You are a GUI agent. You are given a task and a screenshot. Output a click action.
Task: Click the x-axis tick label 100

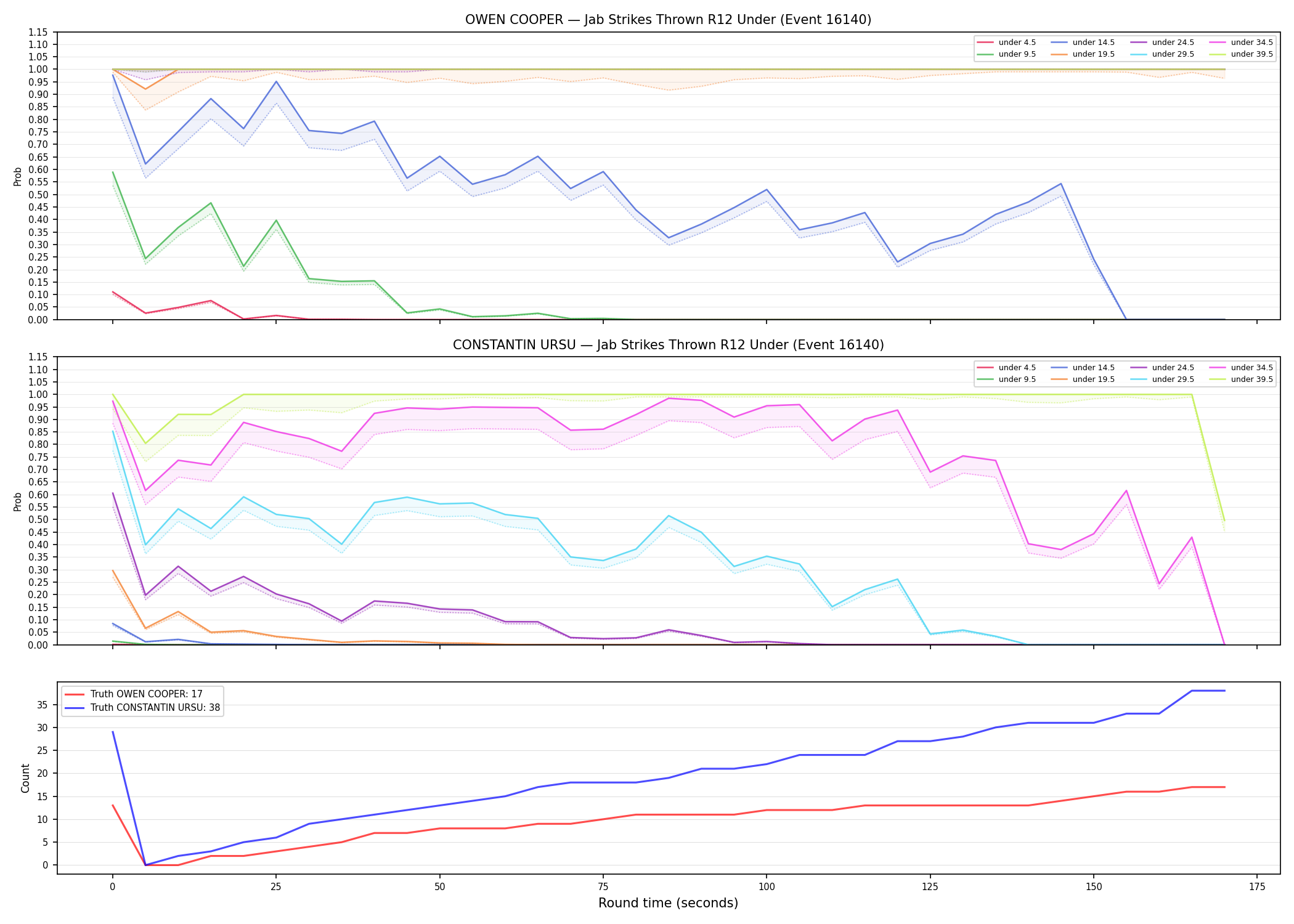(x=767, y=887)
